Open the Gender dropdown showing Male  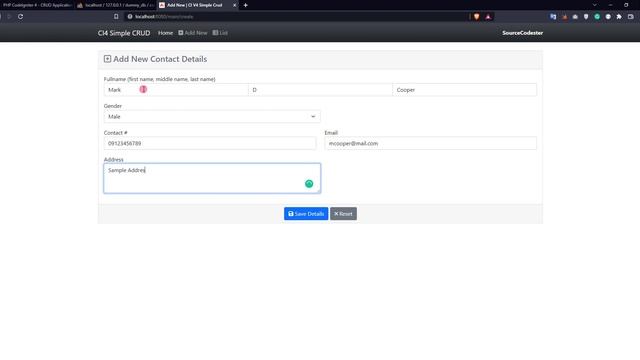coord(212,116)
